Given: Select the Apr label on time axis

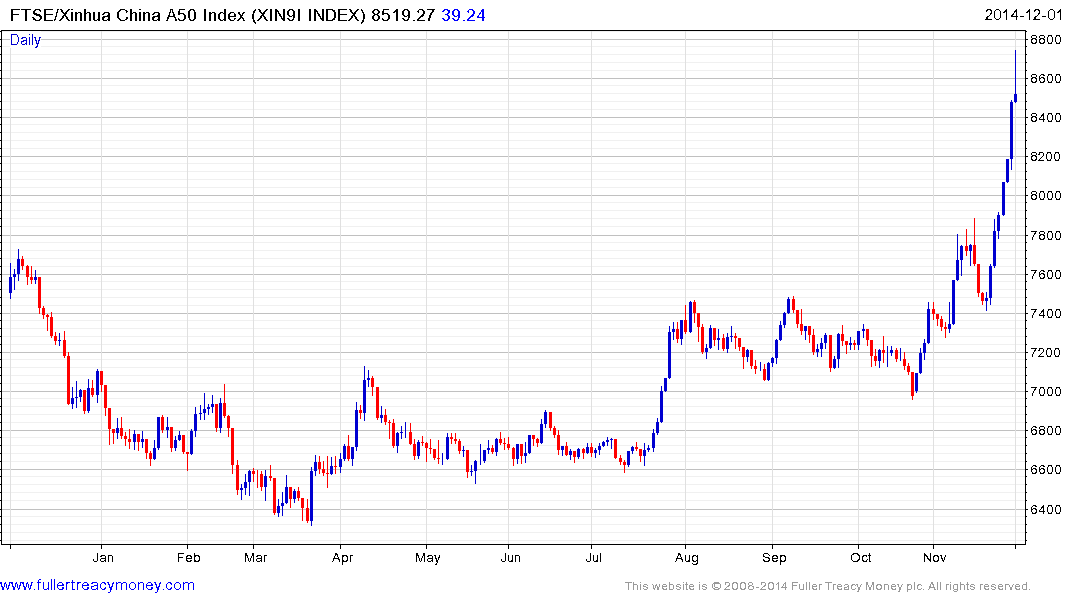Looking at the screenshot, I should click(x=342, y=557).
